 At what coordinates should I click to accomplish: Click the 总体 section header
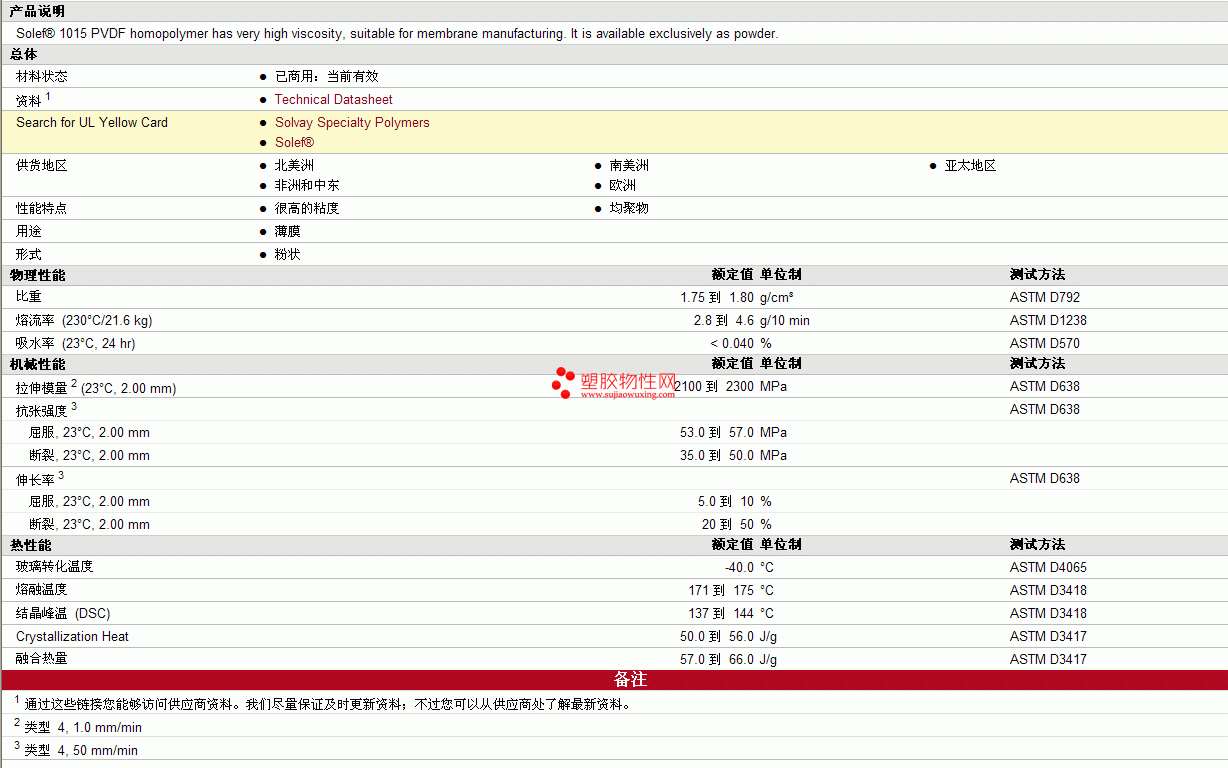(x=24, y=54)
